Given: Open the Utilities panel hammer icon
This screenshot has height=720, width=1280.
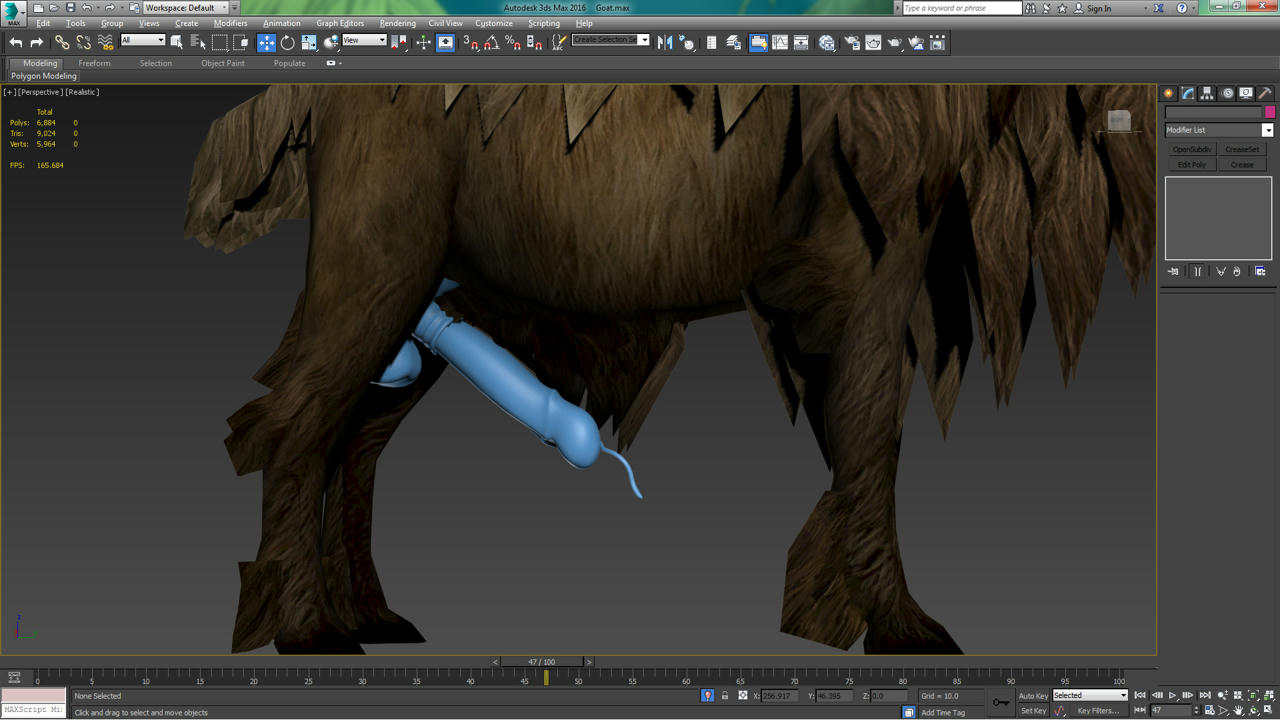Looking at the screenshot, I should [1265, 93].
